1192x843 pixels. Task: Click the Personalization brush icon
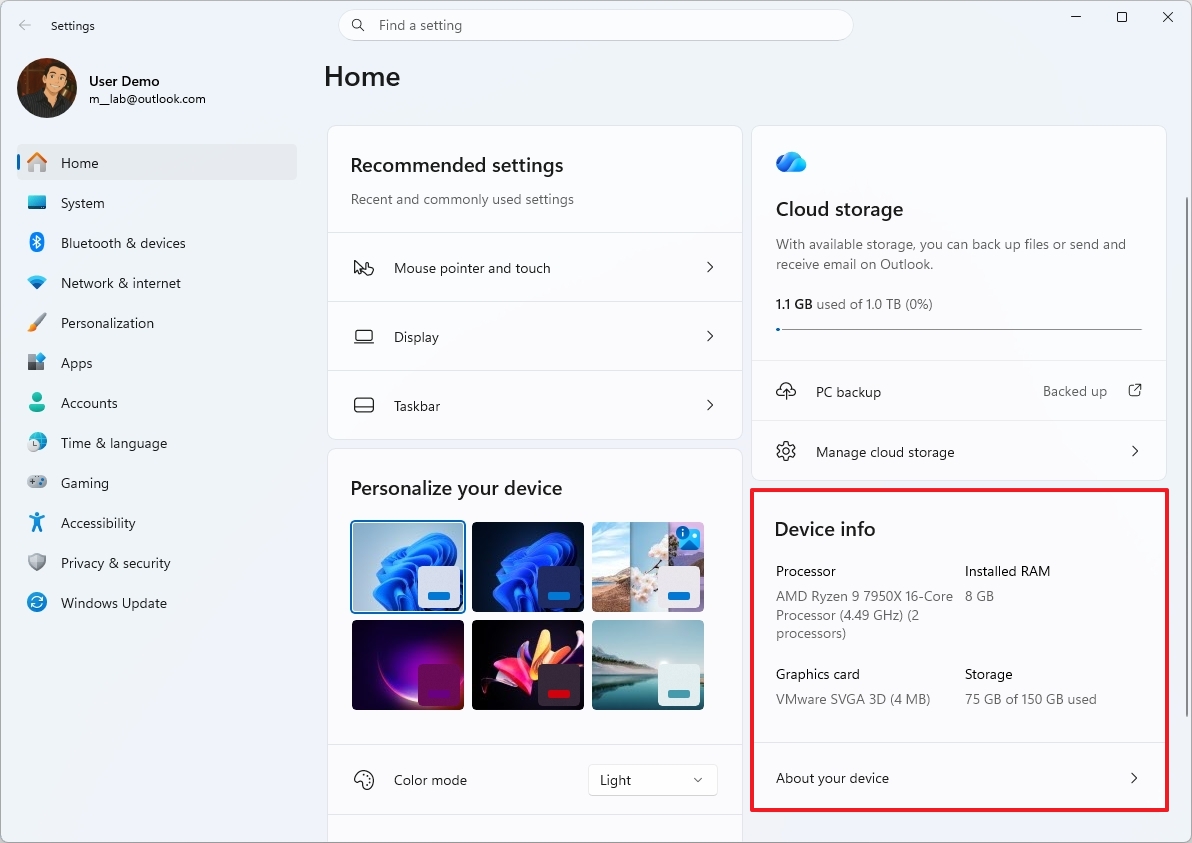(x=36, y=323)
